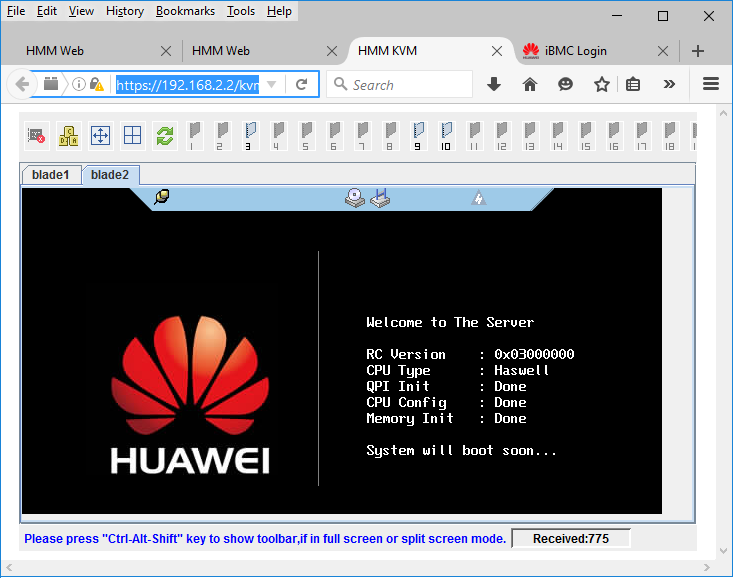The image size is (733, 578).
Task: Select blade slot 4 icon
Action: (x=279, y=136)
